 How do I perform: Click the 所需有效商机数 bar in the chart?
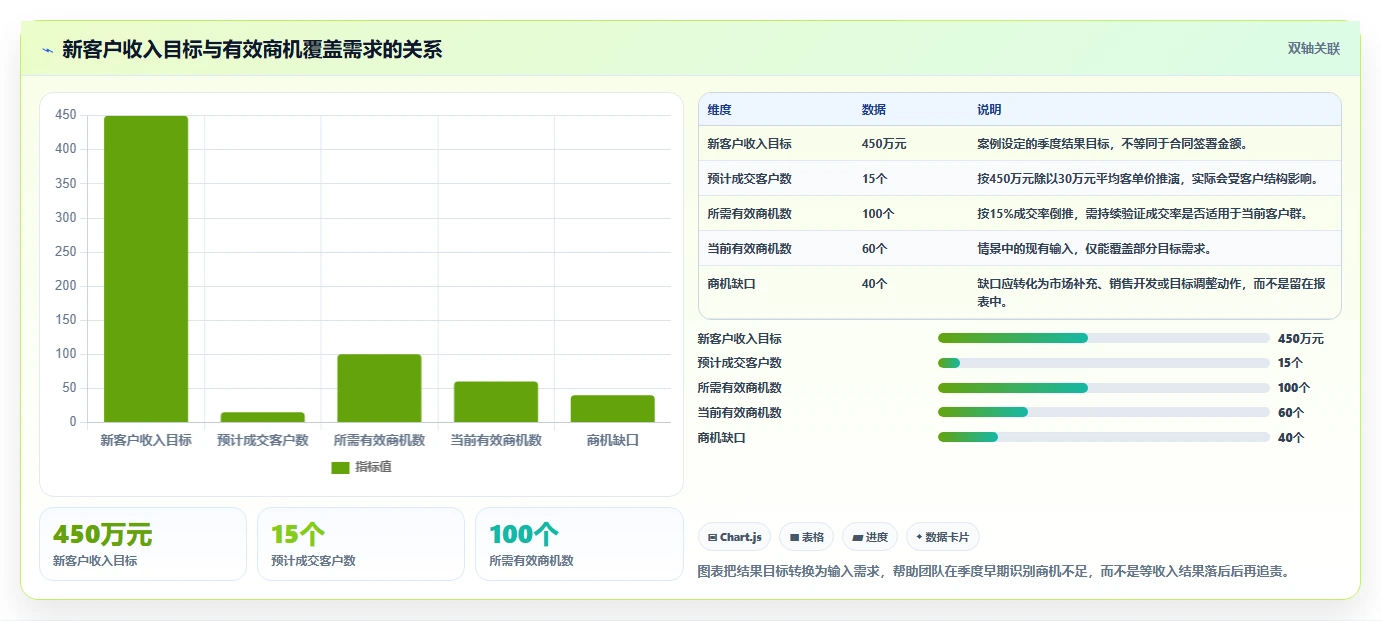tap(379, 388)
